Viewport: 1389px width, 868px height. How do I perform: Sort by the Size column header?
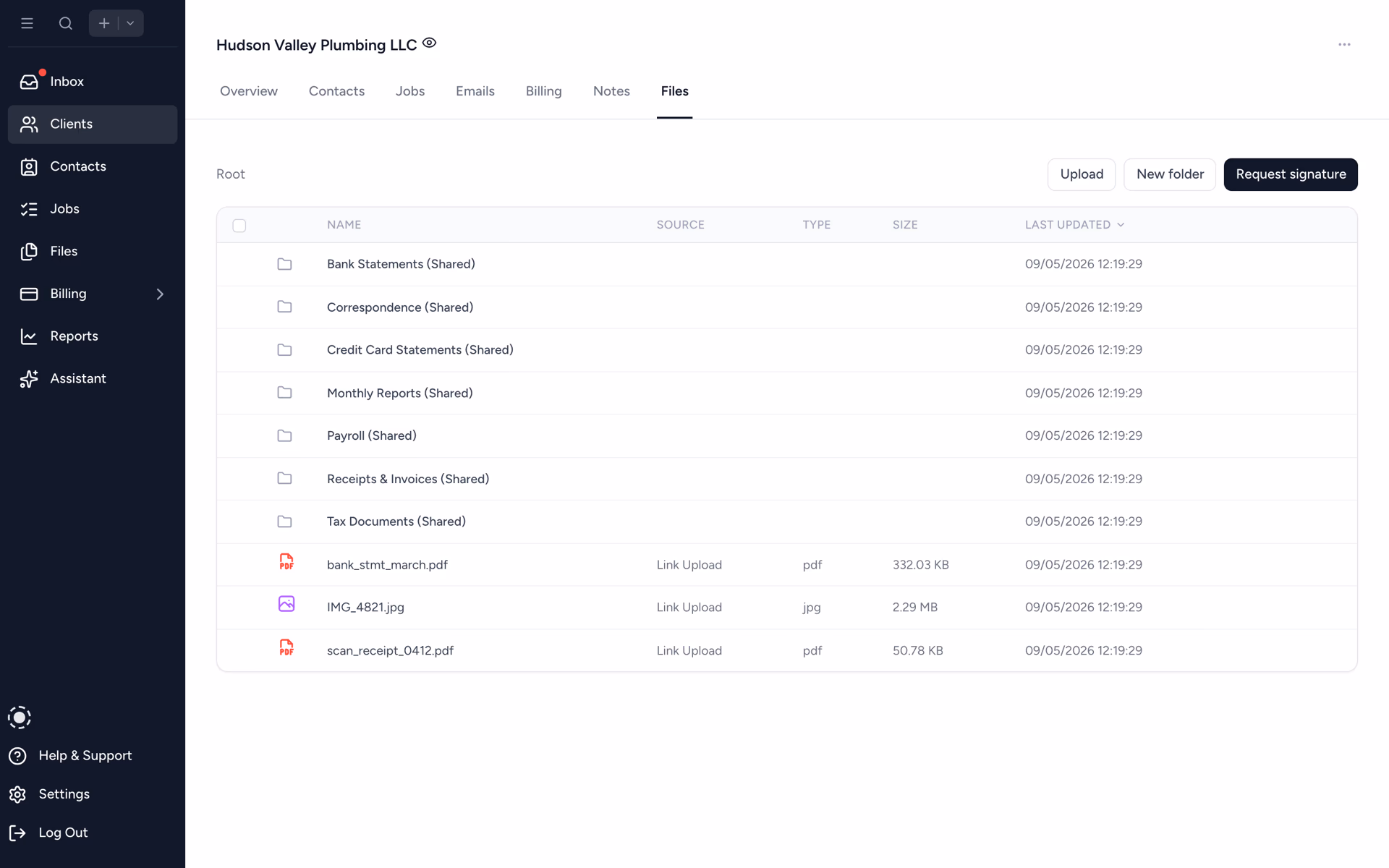tap(905, 225)
